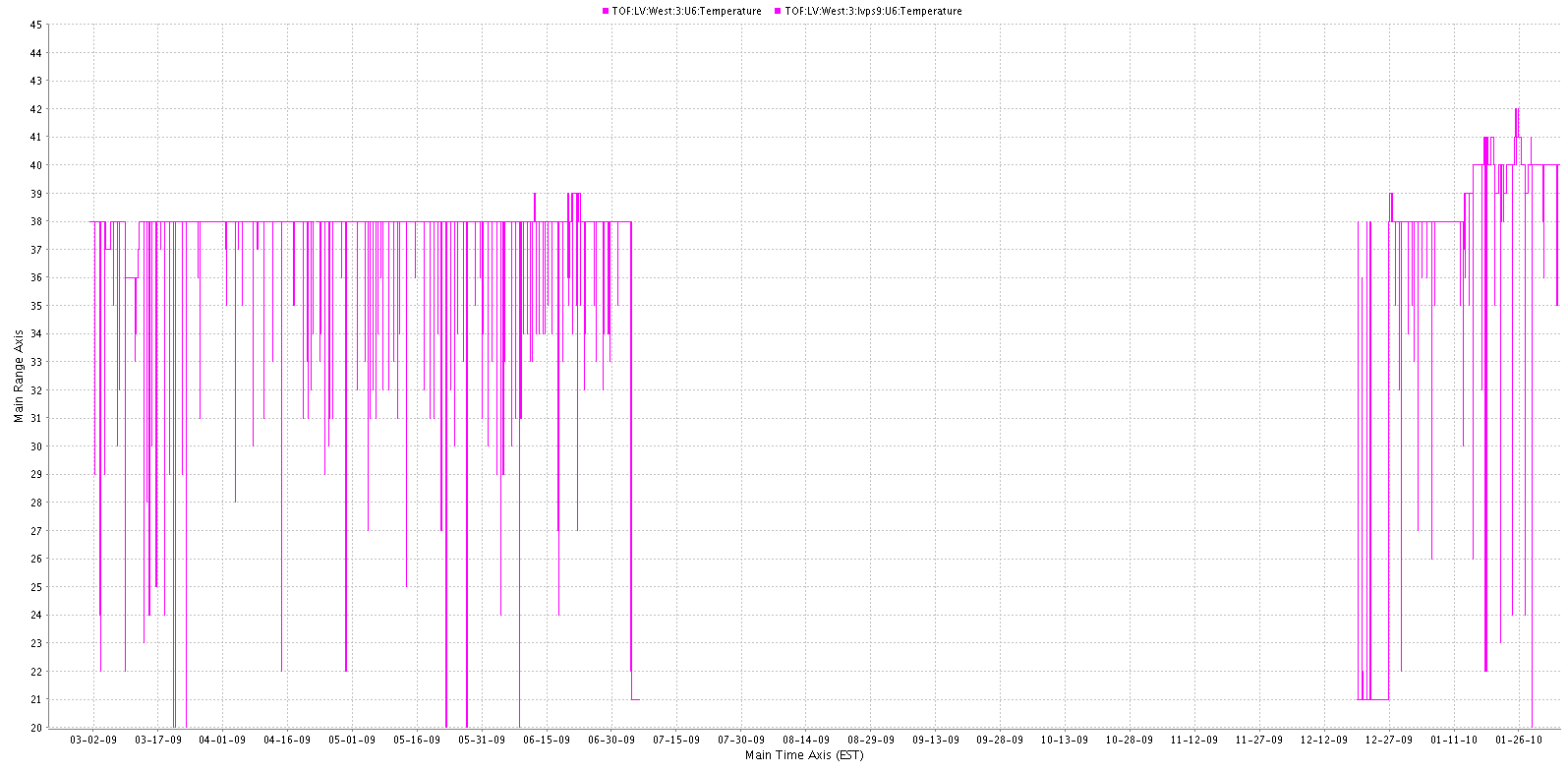Viewport: 1568px width, 772px height.
Task: Select time axis date 08-14-09
Action: click(x=806, y=741)
